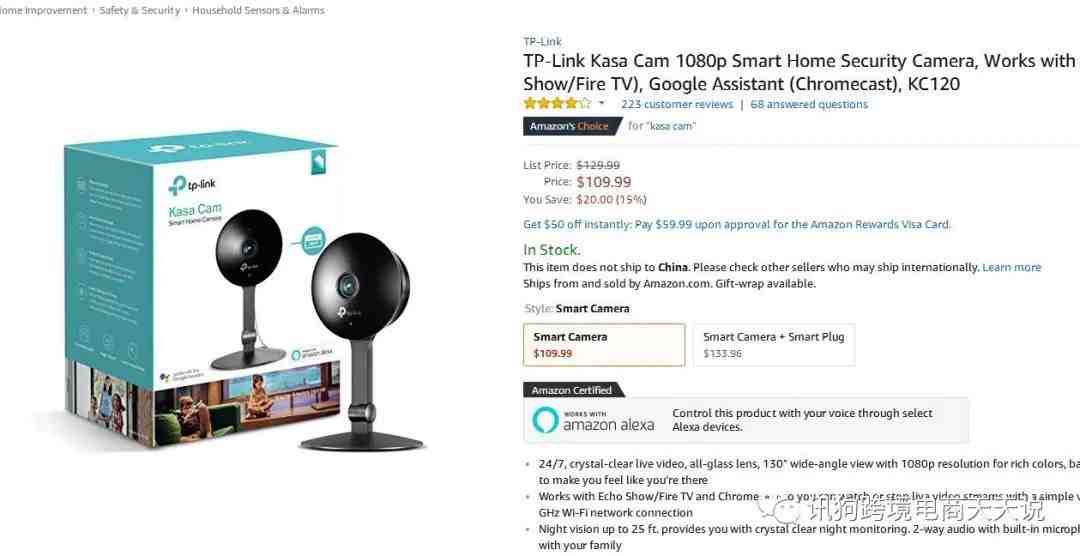Click the TP-Link brand link
The width and height of the screenshot is (1080, 556).
pyautogui.click(x=542, y=41)
